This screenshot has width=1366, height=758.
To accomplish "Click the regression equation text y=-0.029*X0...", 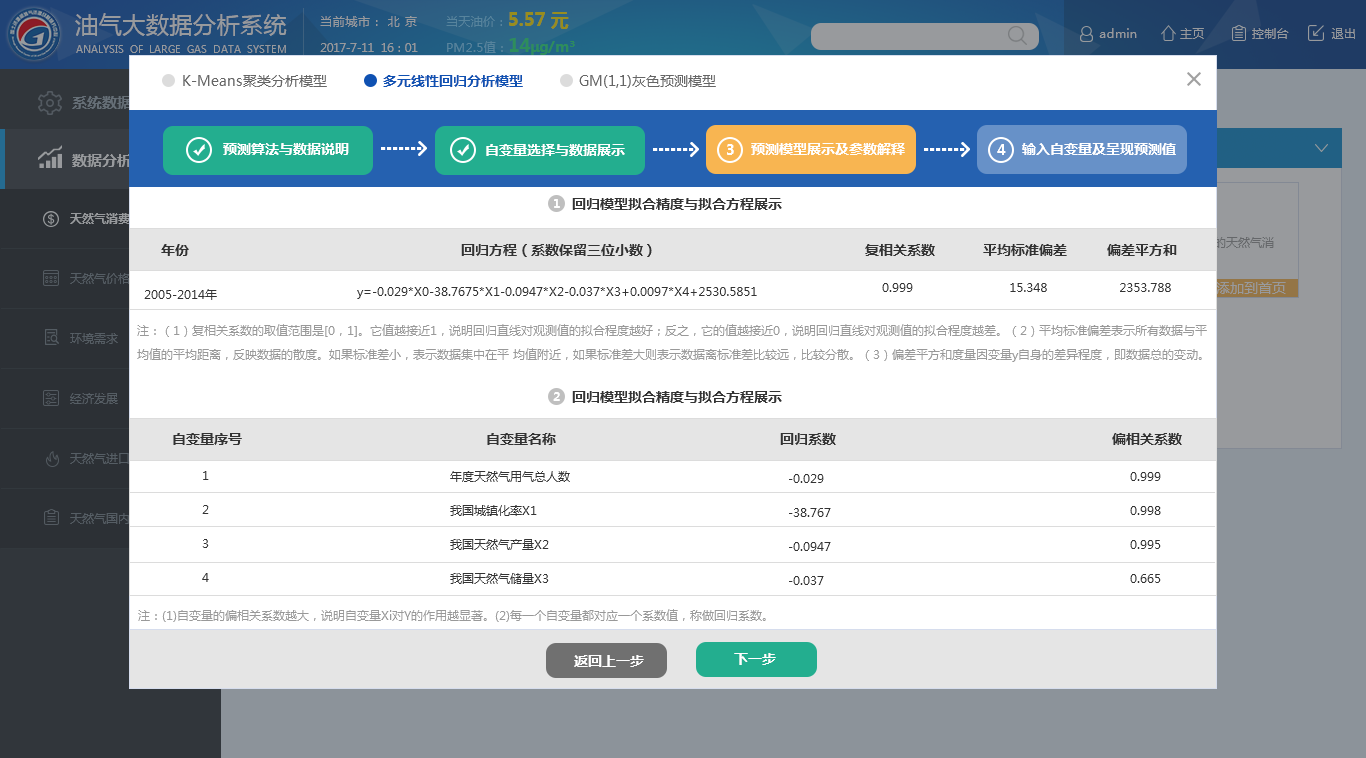I will (557, 292).
